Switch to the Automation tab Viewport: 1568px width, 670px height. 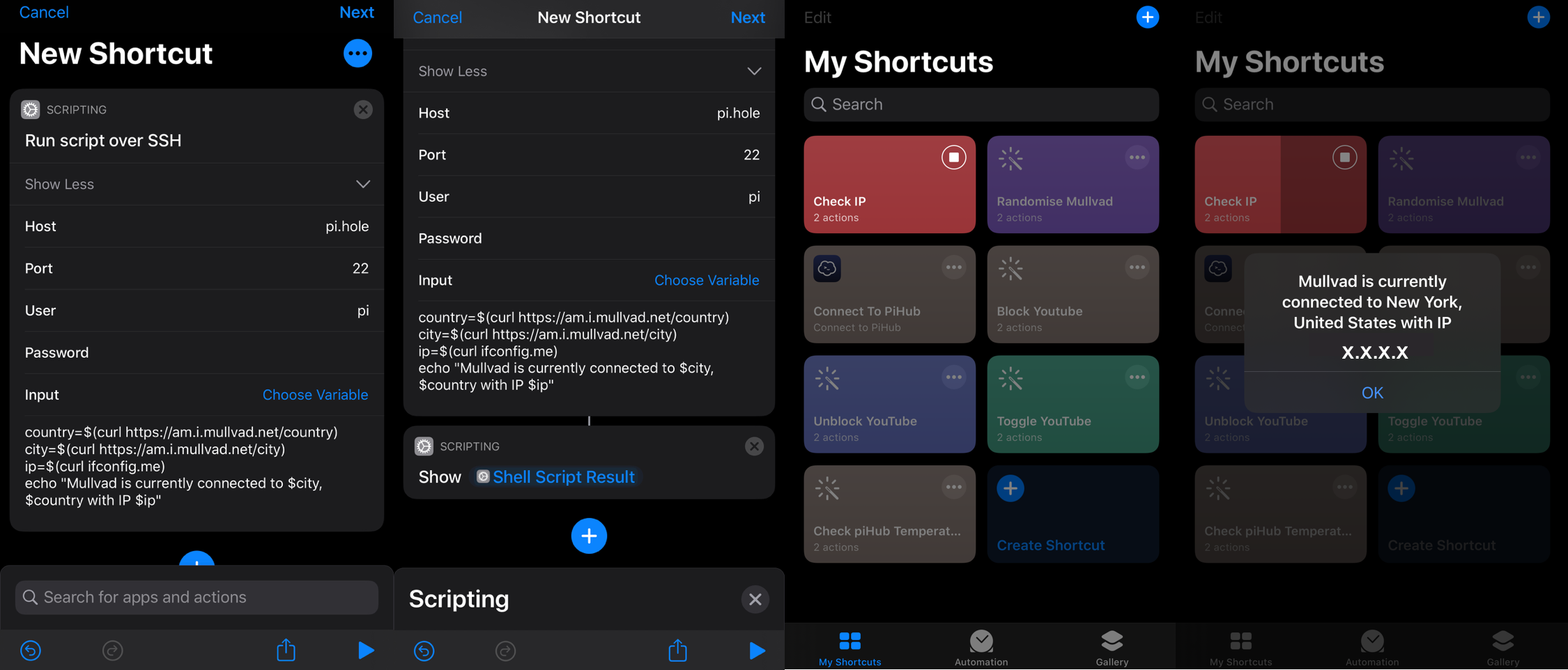click(x=981, y=648)
